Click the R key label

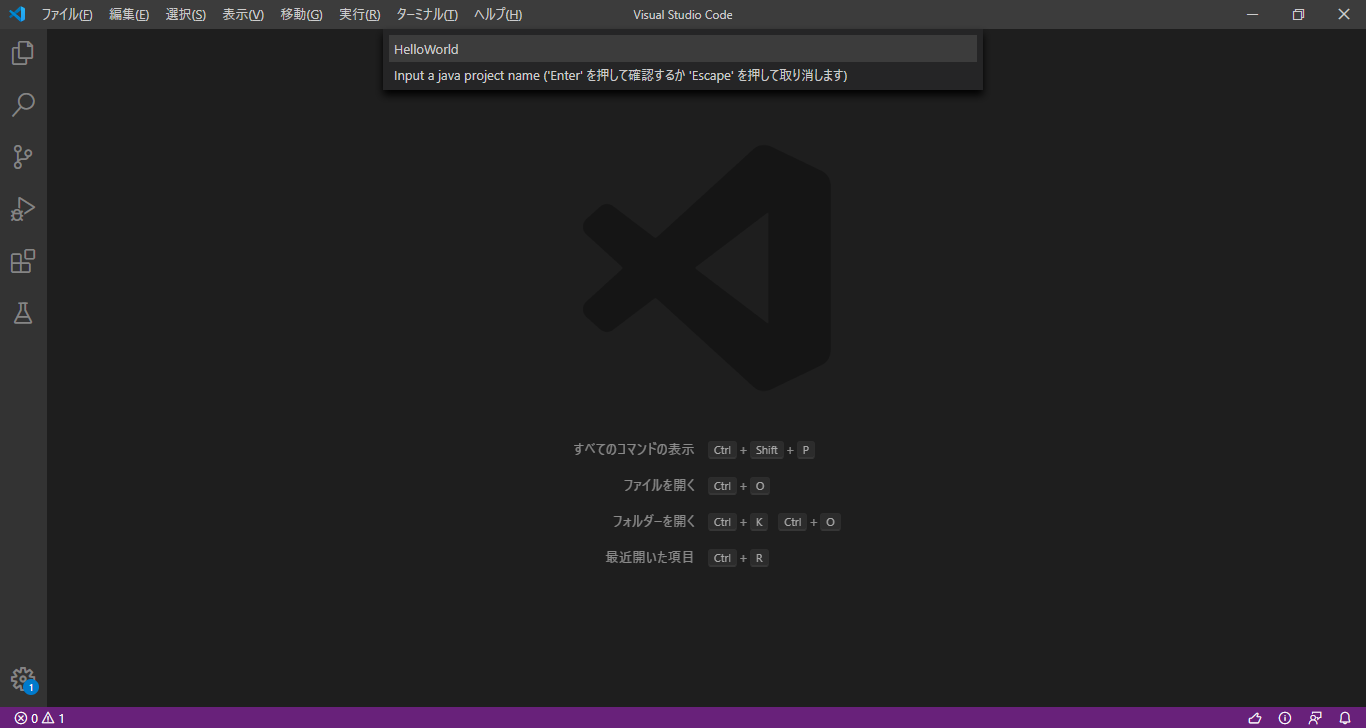point(760,558)
